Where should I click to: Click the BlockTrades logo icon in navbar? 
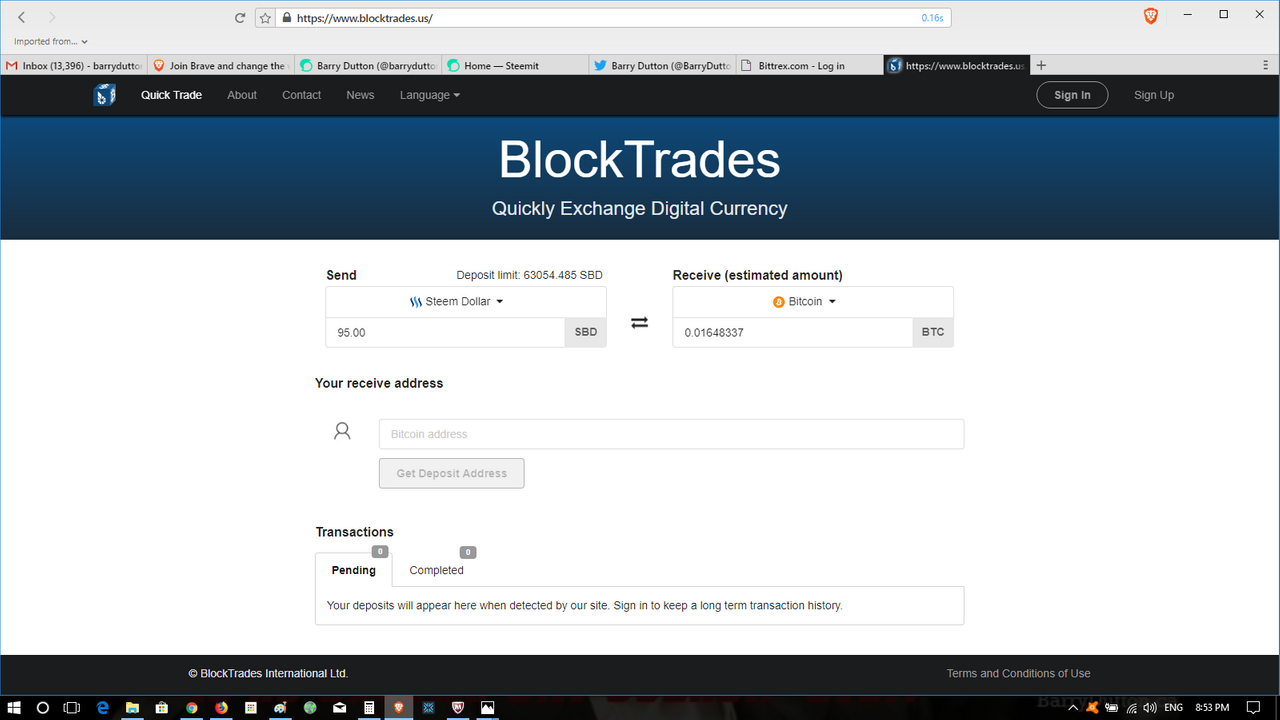pos(104,95)
